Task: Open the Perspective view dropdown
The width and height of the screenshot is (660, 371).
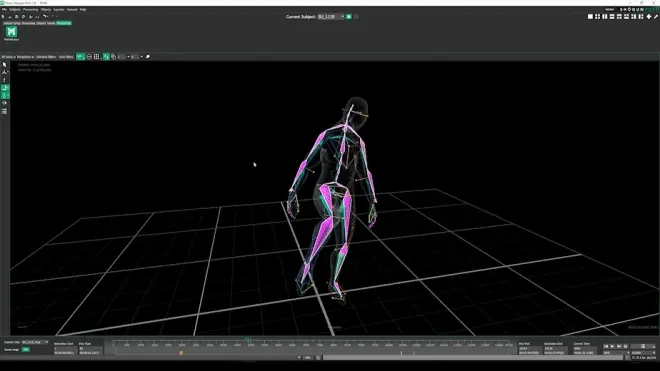Action: pyautogui.click(x=25, y=57)
